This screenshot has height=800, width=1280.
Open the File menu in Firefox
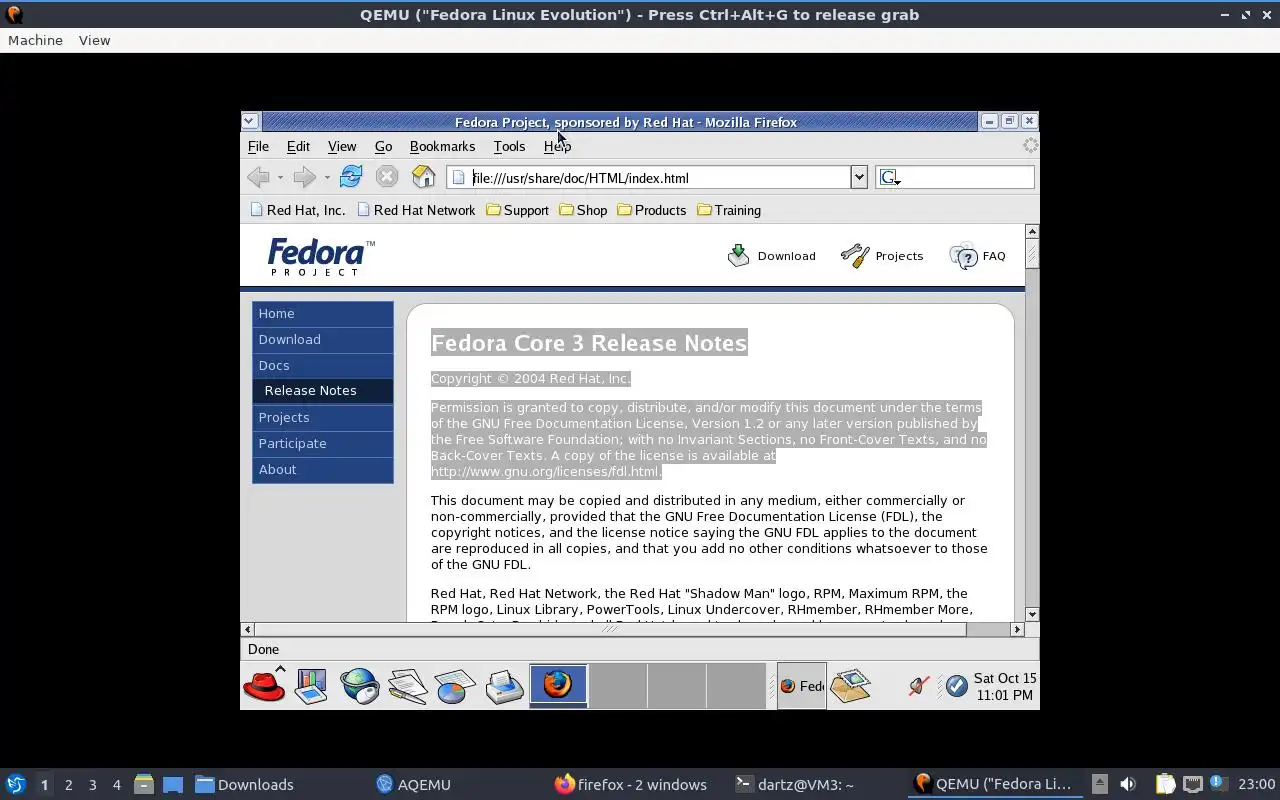tap(258, 146)
